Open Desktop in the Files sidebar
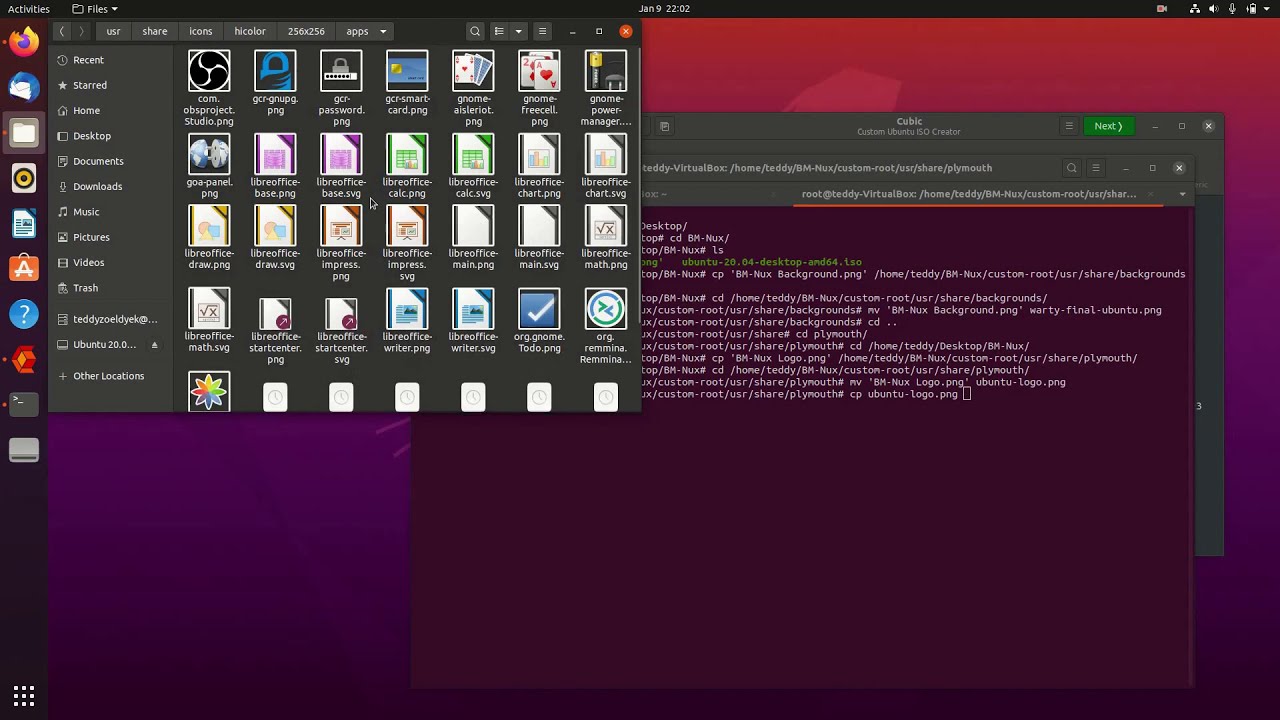Viewport: 1280px width, 720px height. pos(110,136)
